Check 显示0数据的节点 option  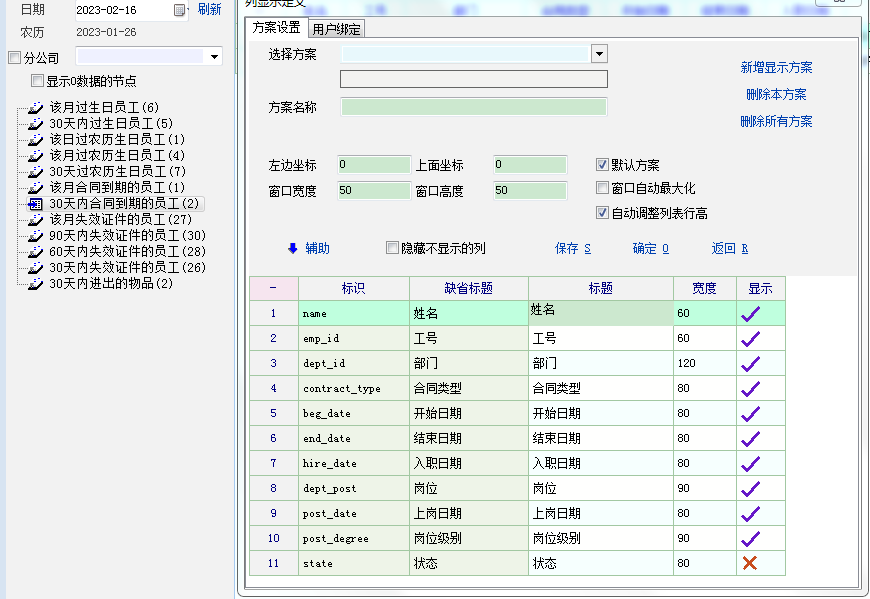(37, 81)
